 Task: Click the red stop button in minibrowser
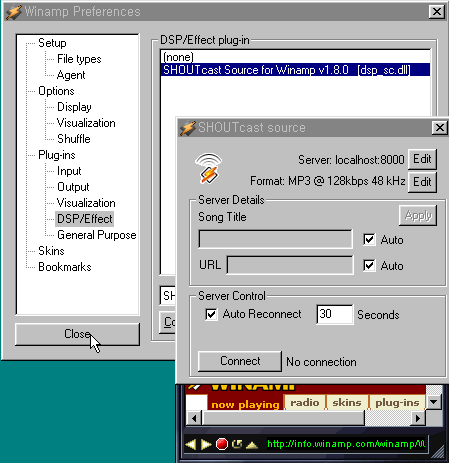pos(222,444)
